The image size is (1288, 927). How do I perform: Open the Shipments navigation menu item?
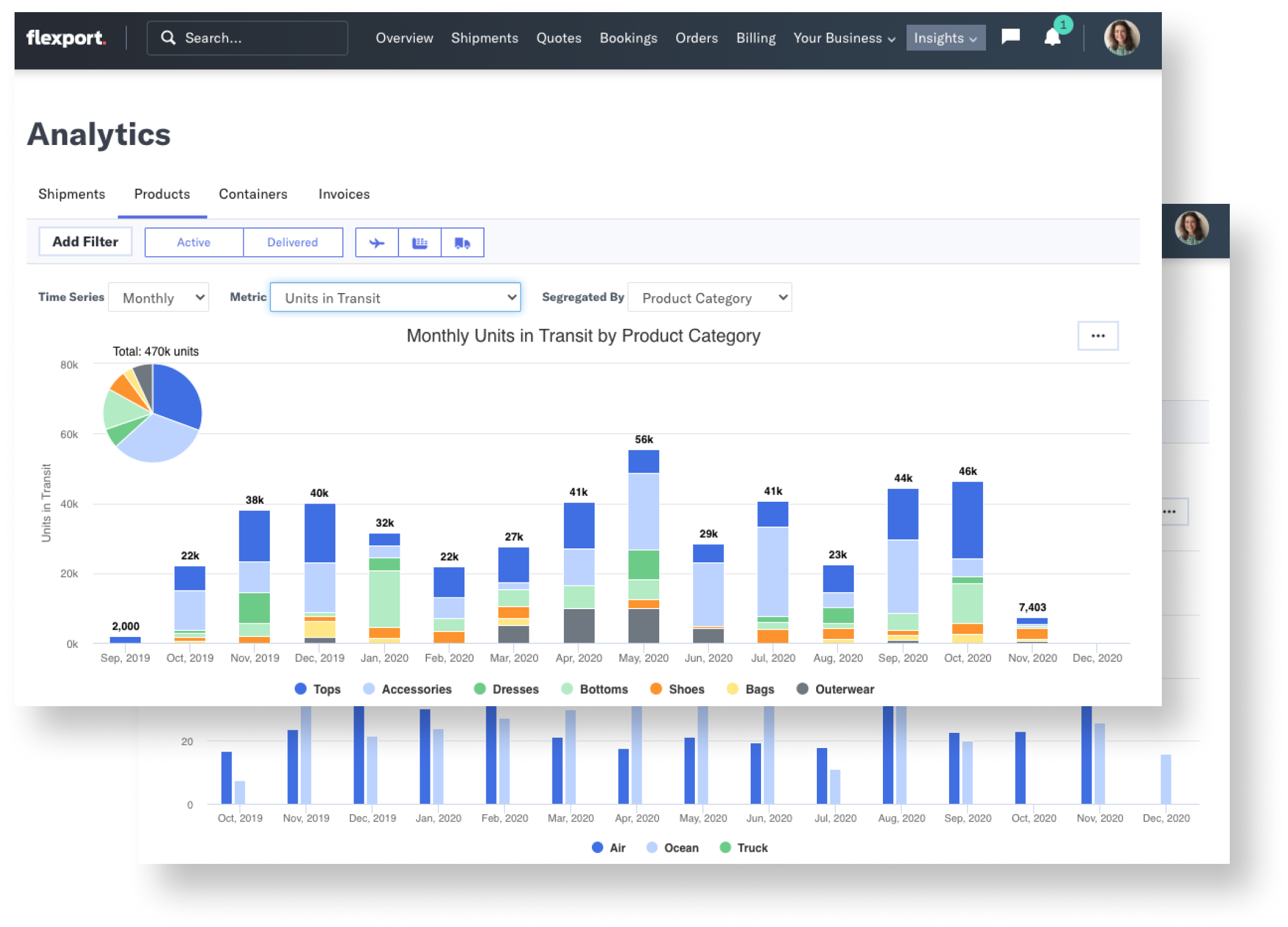(485, 38)
